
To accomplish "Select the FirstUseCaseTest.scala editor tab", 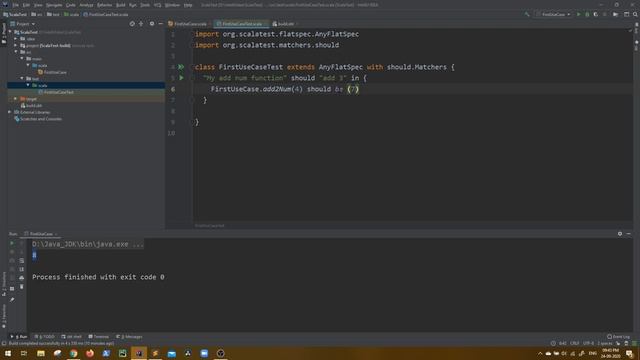I will (x=242, y=24).
